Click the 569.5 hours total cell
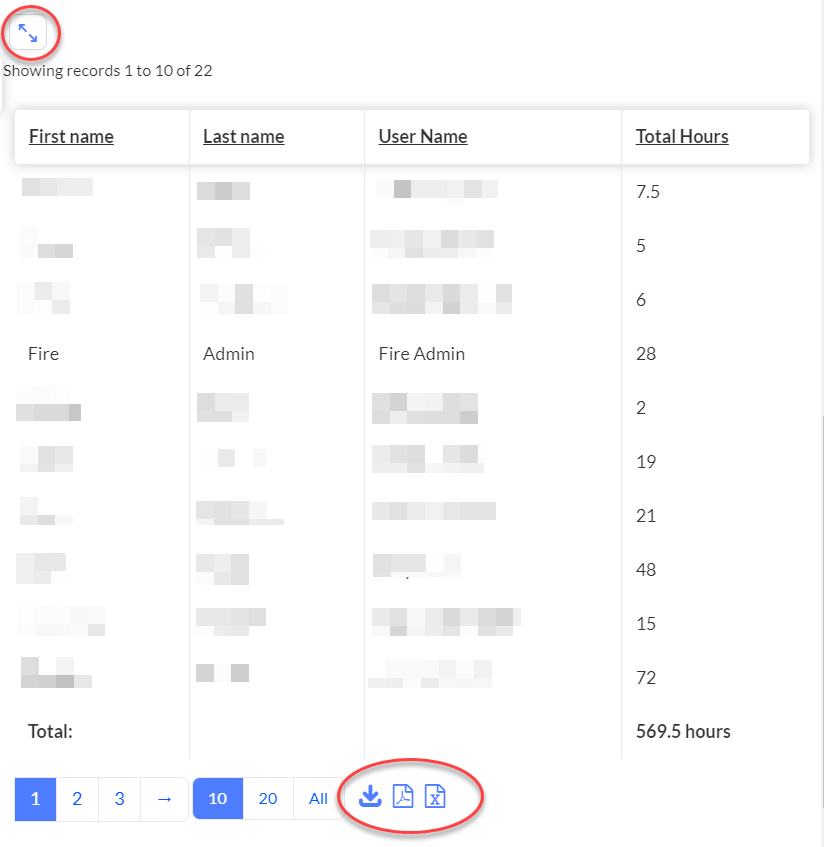 point(683,731)
